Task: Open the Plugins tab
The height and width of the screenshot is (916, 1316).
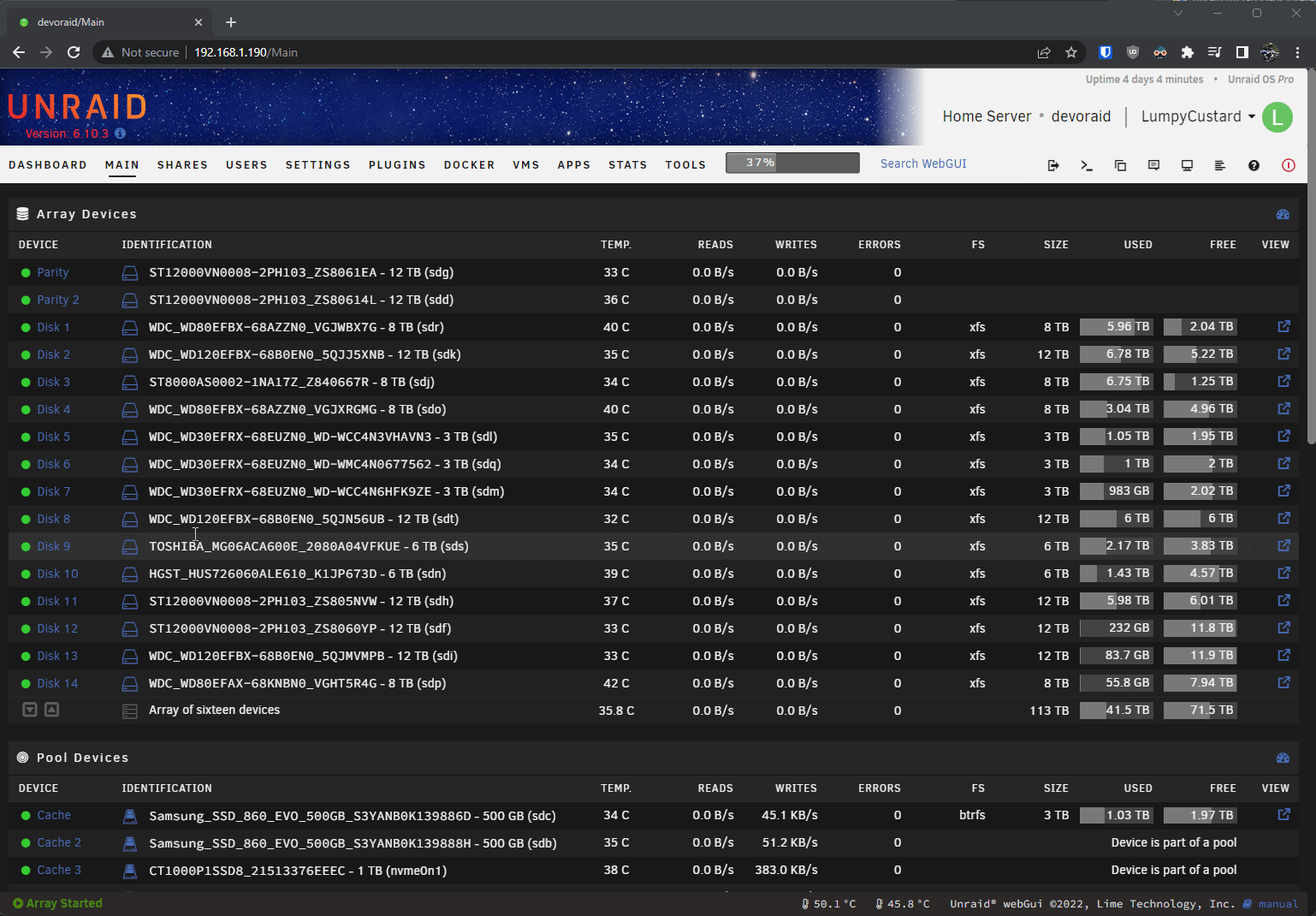Action: point(397,165)
